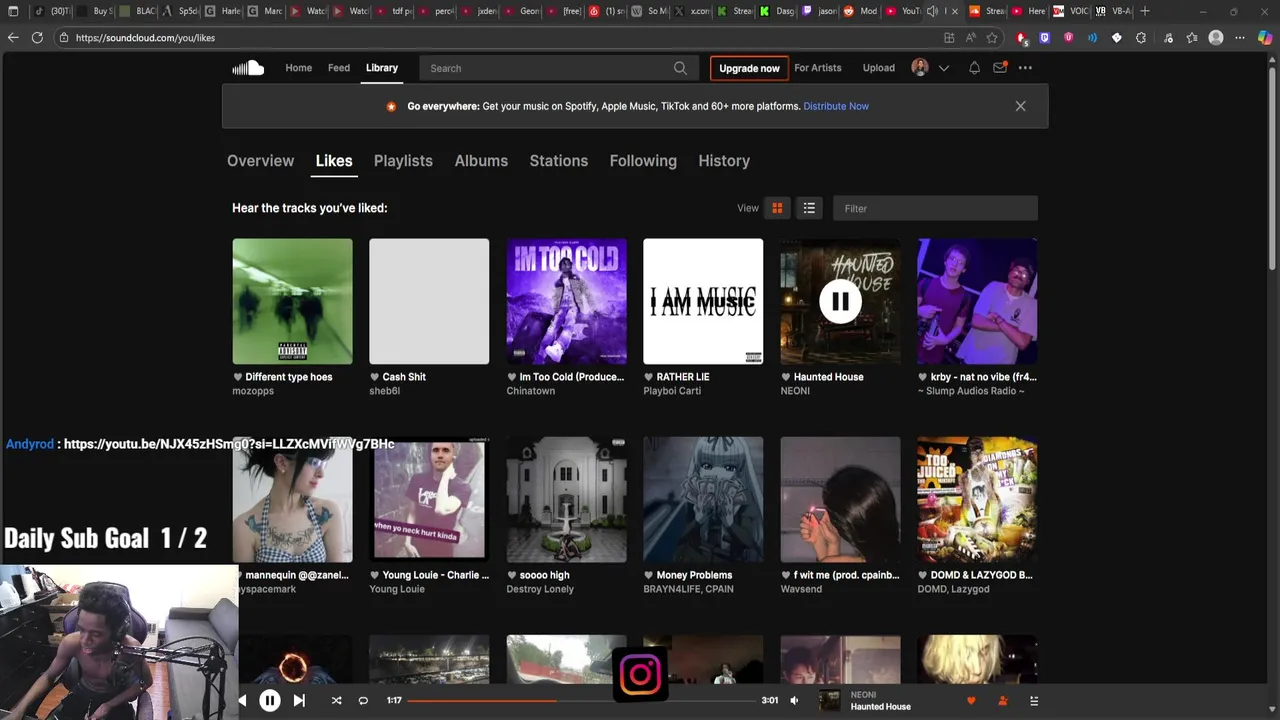
Task: Click the f wit me track title
Action: 847,575
